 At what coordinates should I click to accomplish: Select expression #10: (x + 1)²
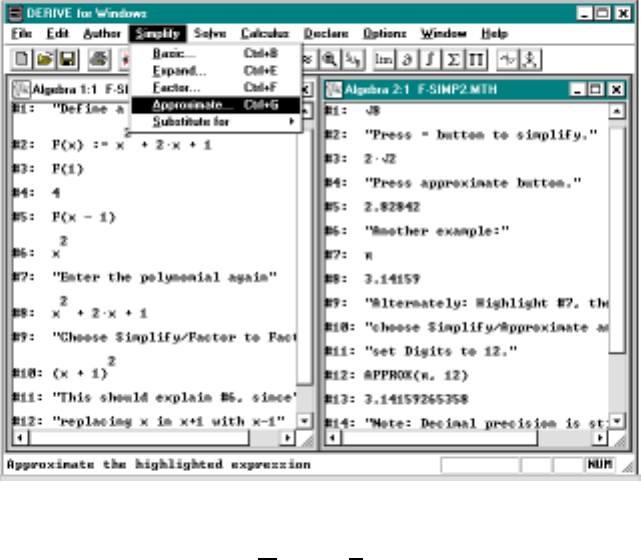84,369
